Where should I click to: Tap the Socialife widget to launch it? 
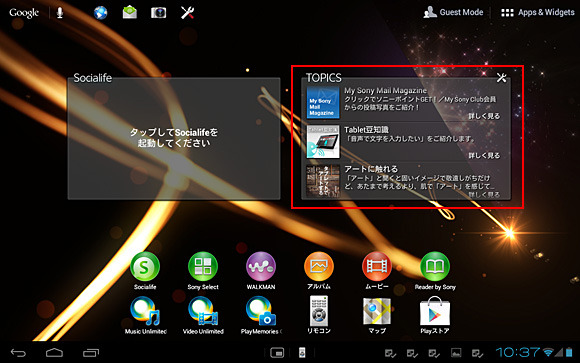[174, 138]
